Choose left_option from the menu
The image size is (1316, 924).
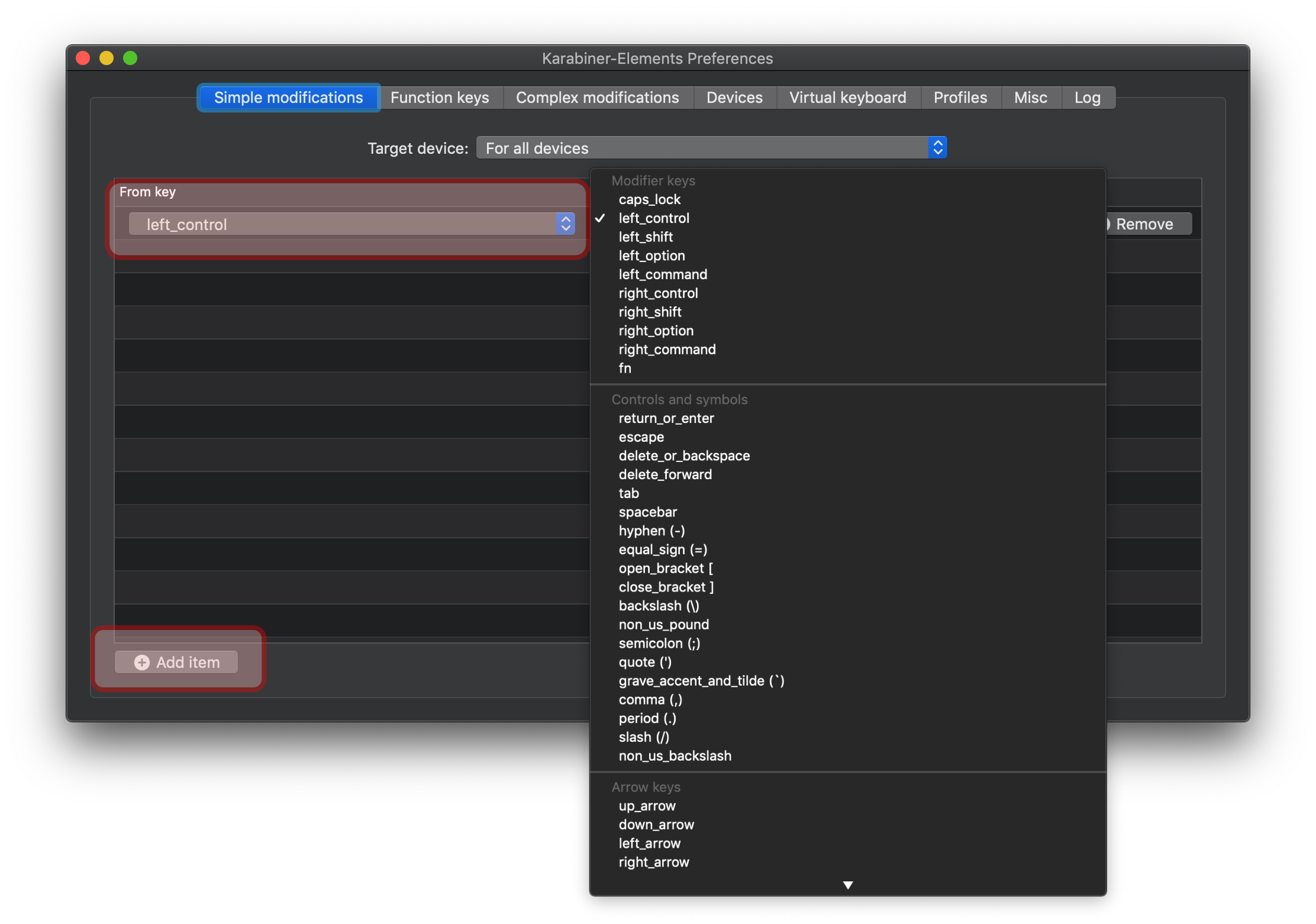pos(847,256)
